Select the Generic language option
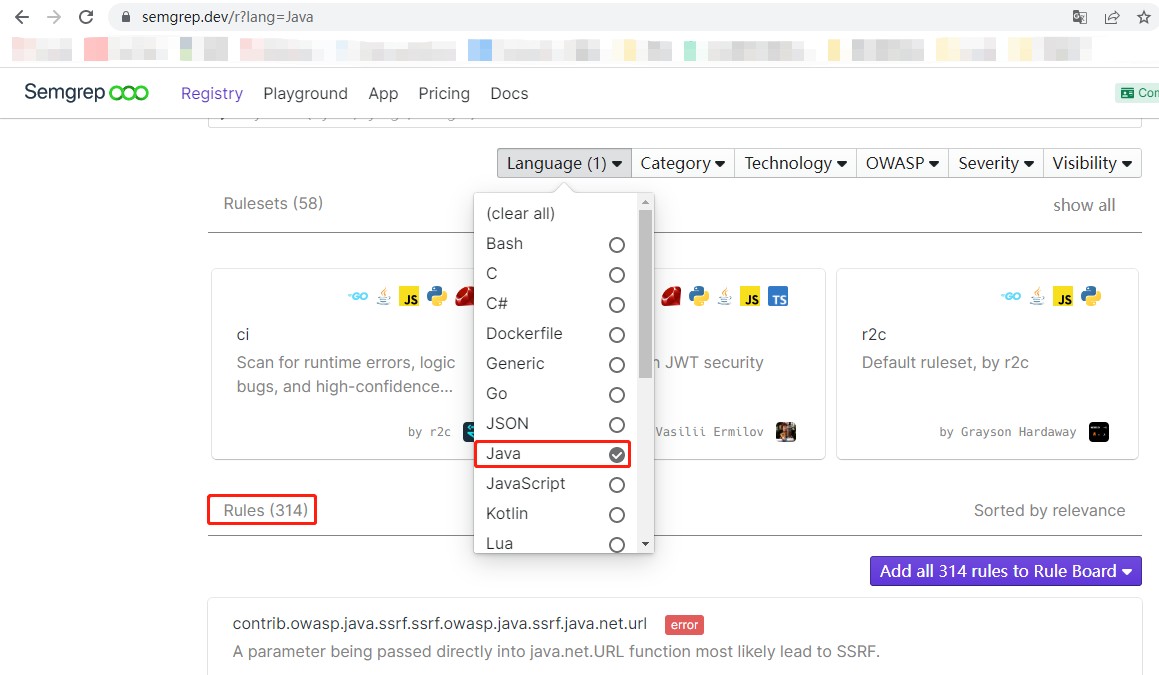This screenshot has height=675, width=1159. 555,364
